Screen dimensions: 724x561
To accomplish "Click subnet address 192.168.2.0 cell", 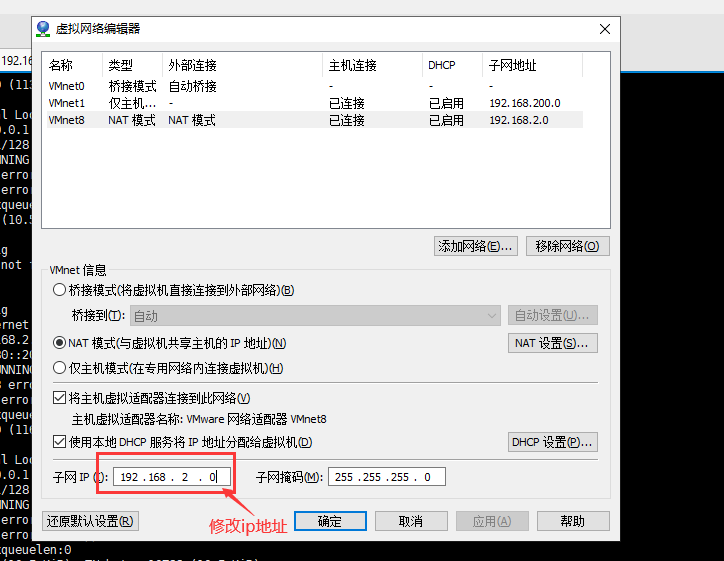I will point(519,120).
